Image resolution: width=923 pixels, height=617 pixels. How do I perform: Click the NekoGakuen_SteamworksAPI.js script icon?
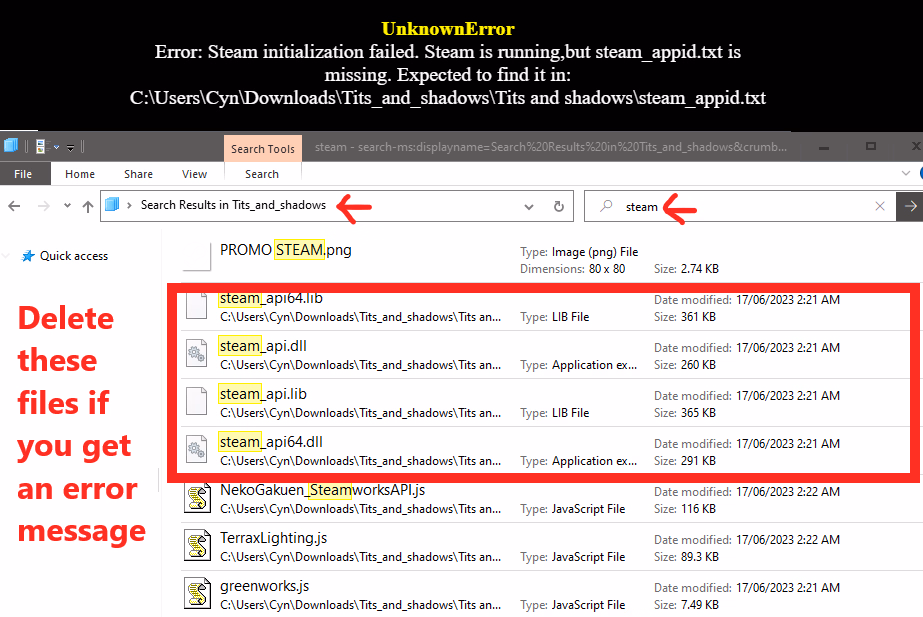[197, 498]
